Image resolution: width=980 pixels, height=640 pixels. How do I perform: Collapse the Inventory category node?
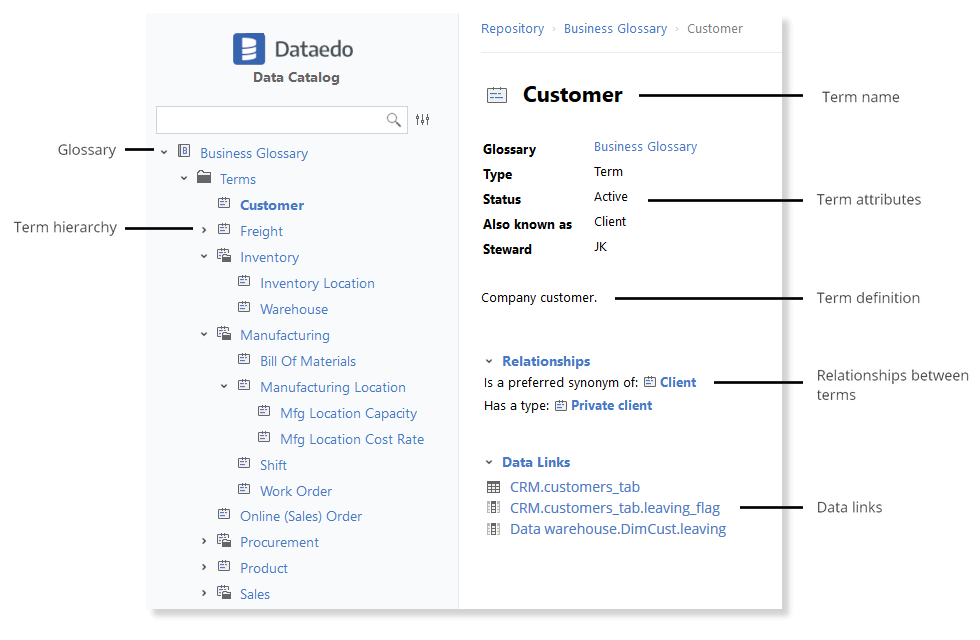(x=204, y=256)
